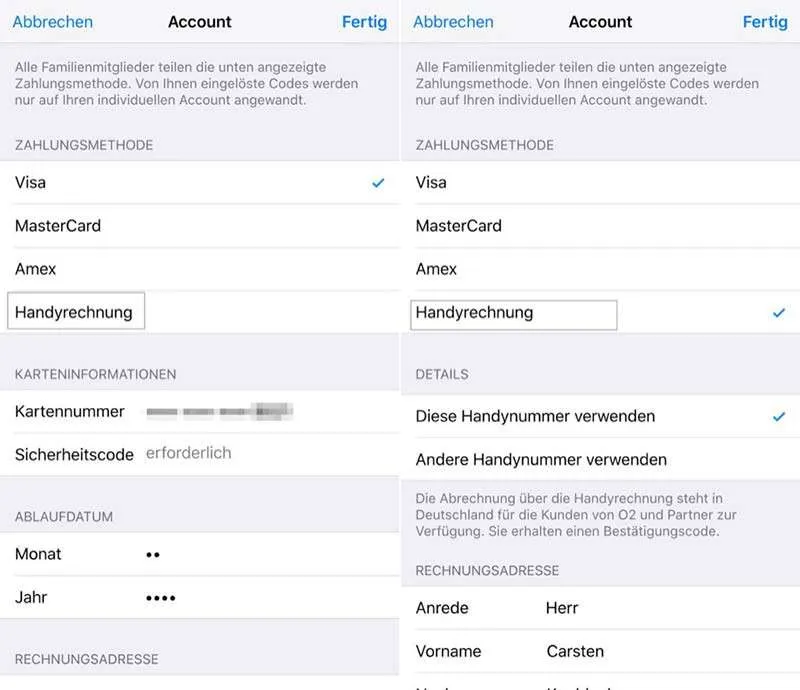800x690 pixels.
Task: Tap Fertig in left screen
Action: point(364,22)
